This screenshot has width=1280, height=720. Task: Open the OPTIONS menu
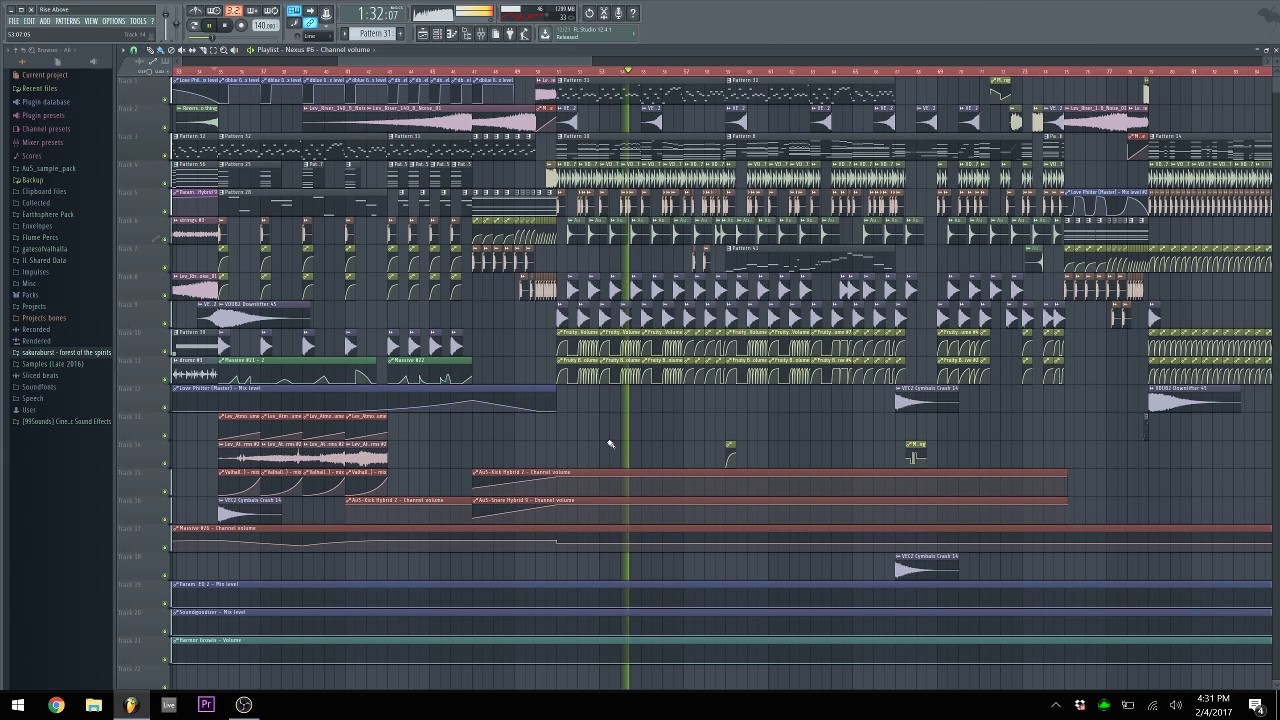click(x=114, y=21)
